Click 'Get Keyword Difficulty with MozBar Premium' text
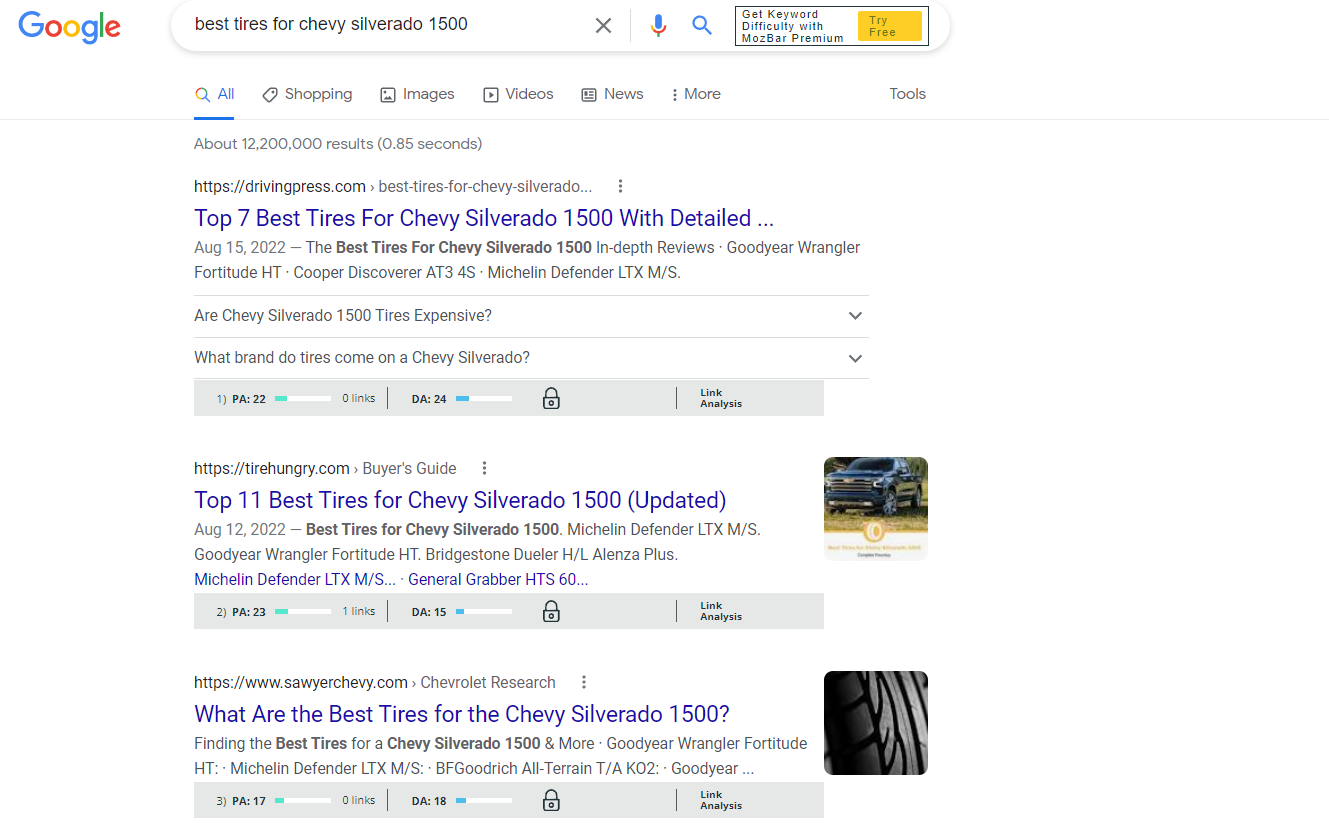The height and width of the screenshot is (838, 1329). click(x=793, y=26)
